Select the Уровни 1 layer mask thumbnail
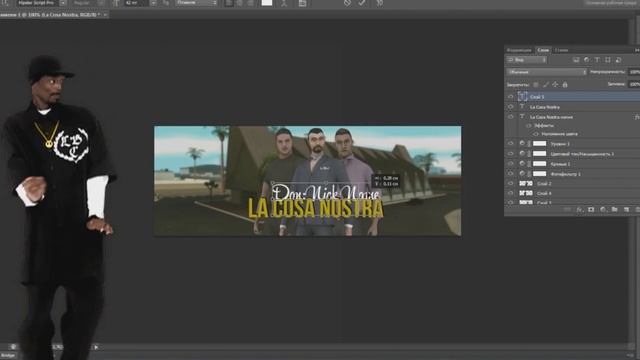This screenshot has height=360, width=640. pos(540,144)
